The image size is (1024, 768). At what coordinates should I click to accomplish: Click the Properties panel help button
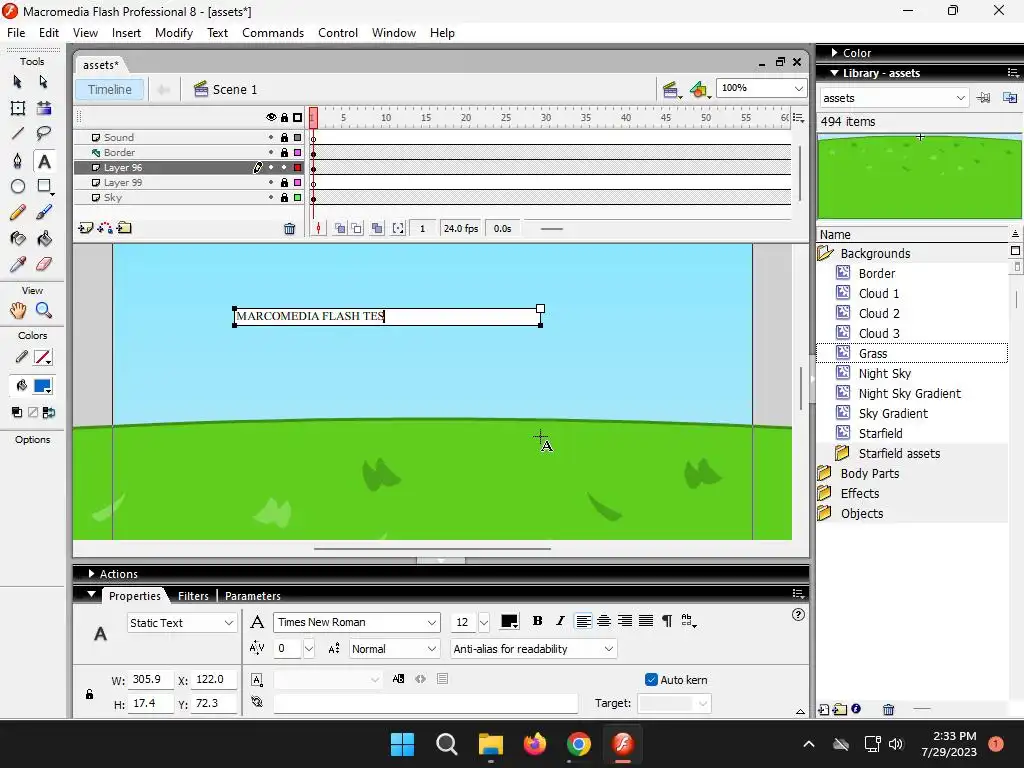click(x=798, y=615)
